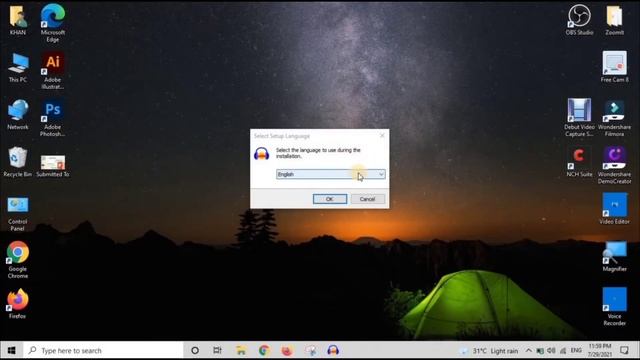Open Debut Video Capture shortcut
This screenshot has width=640, height=360.
point(579,118)
